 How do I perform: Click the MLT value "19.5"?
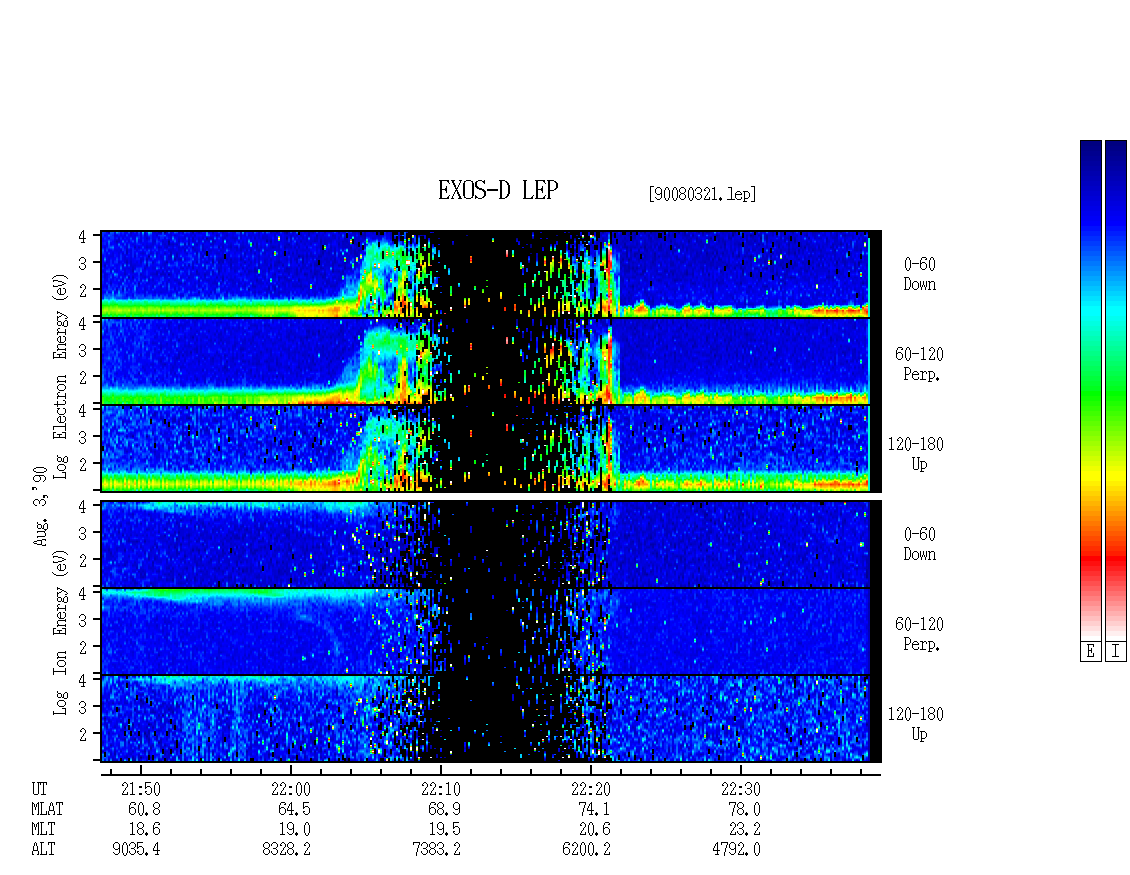point(445,830)
